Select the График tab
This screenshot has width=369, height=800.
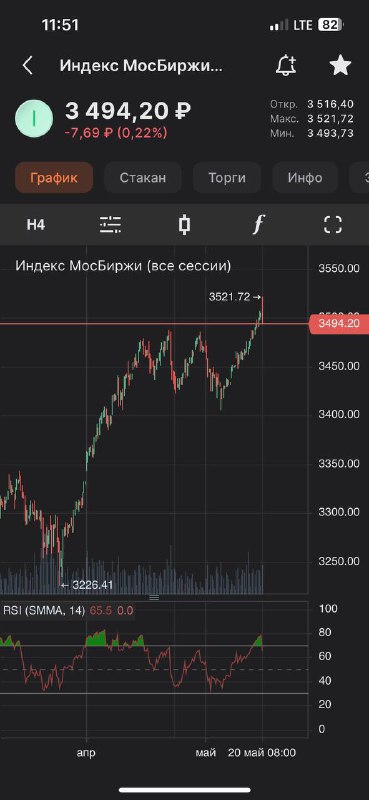(x=54, y=178)
